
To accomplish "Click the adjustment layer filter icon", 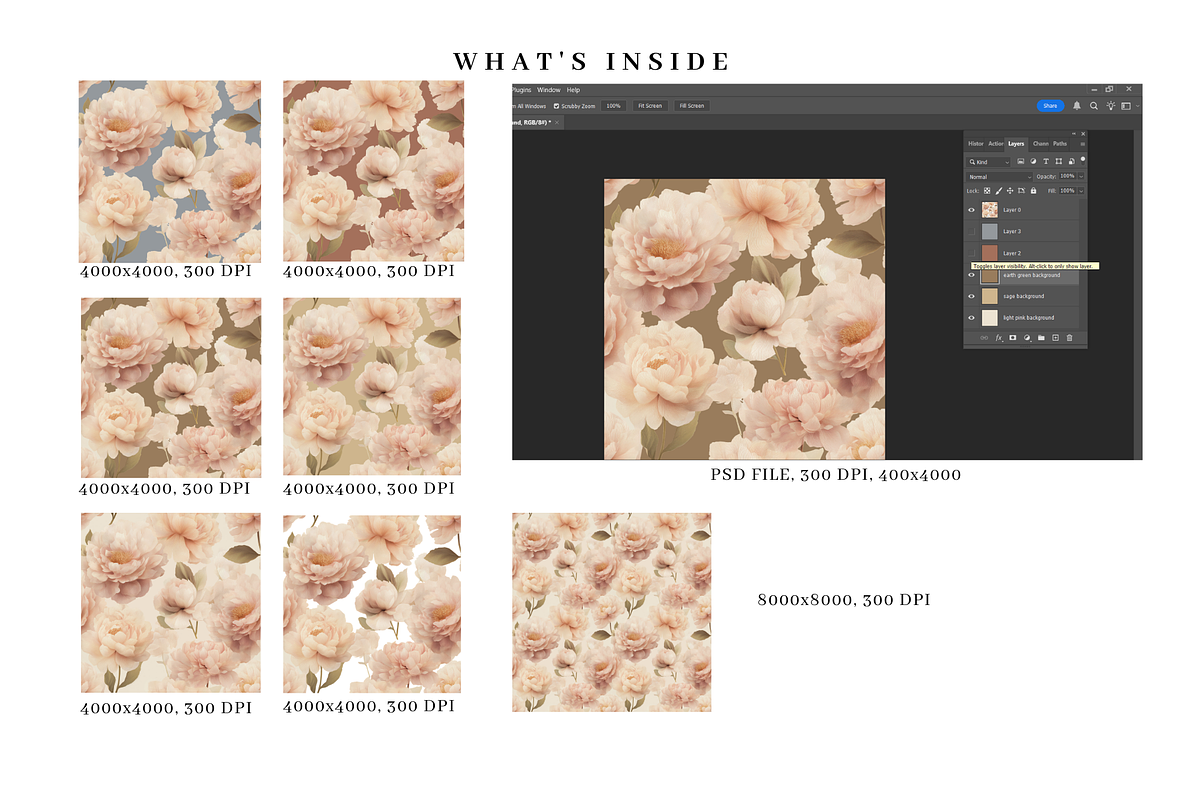I will (x=1033, y=161).
